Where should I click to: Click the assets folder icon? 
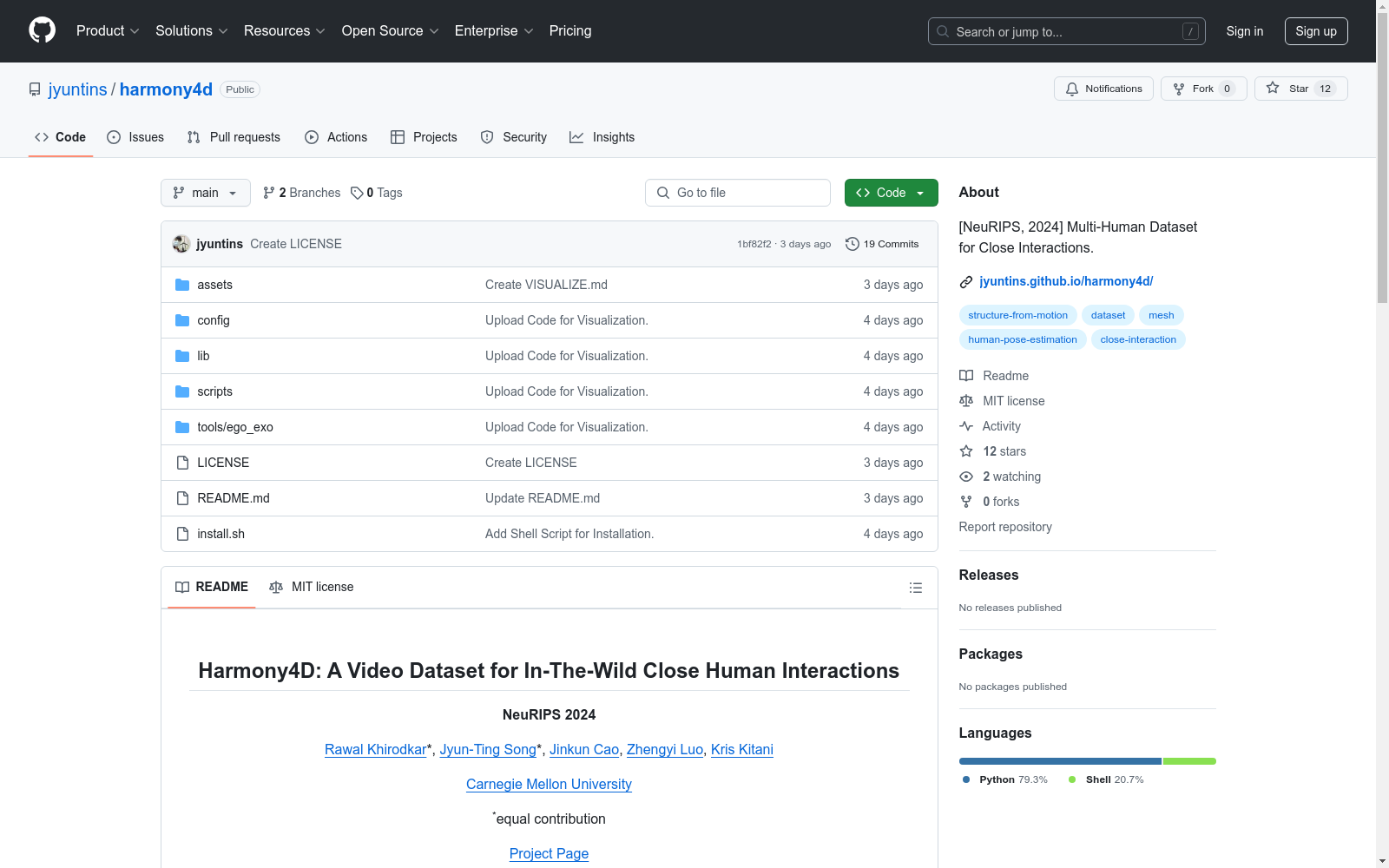tap(182, 285)
